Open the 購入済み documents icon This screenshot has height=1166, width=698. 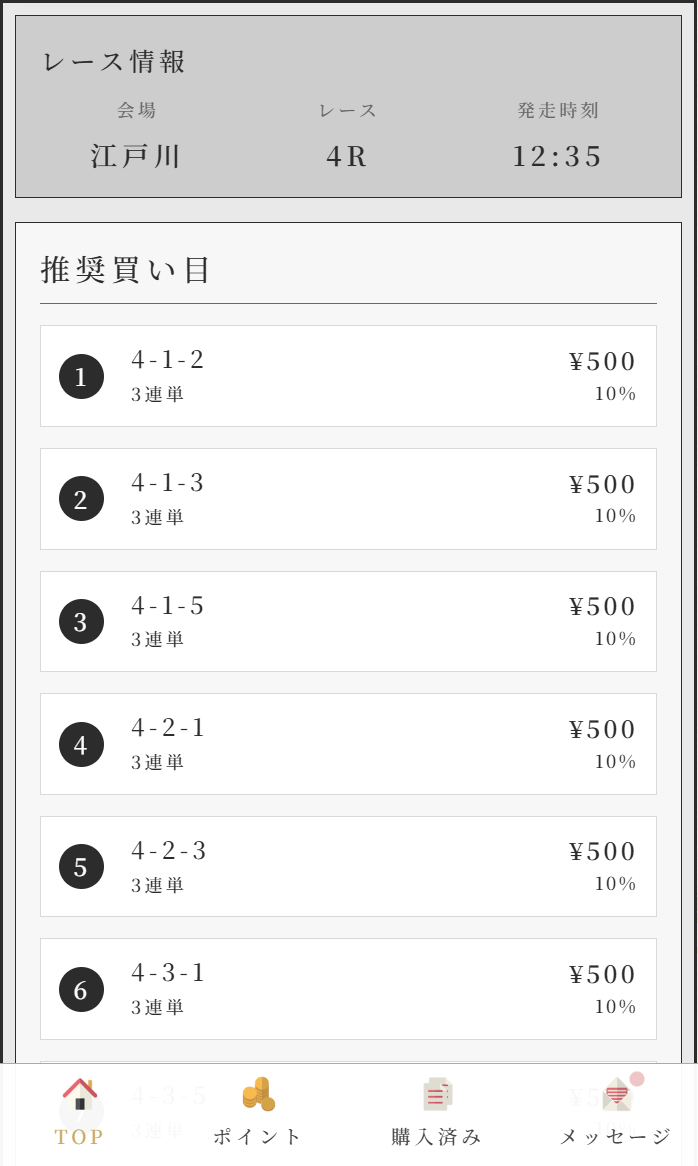(437, 1094)
